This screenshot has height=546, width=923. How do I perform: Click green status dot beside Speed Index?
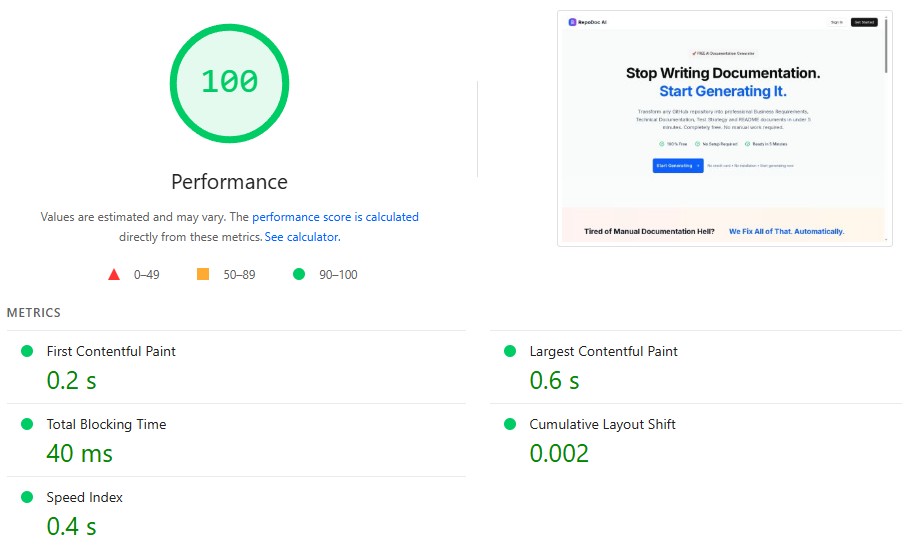pos(27,497)
